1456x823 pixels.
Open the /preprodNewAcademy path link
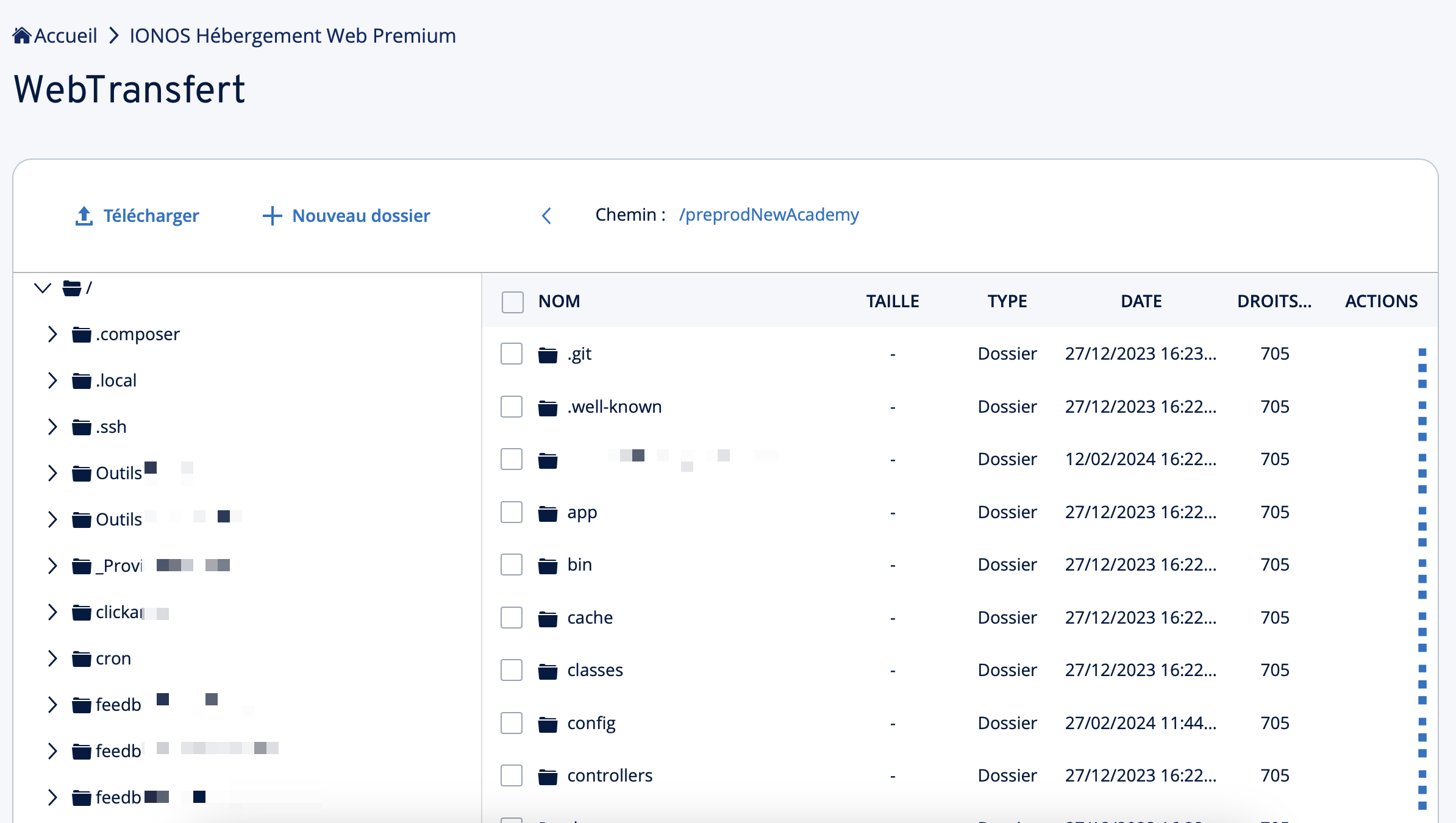coord(768,215)
